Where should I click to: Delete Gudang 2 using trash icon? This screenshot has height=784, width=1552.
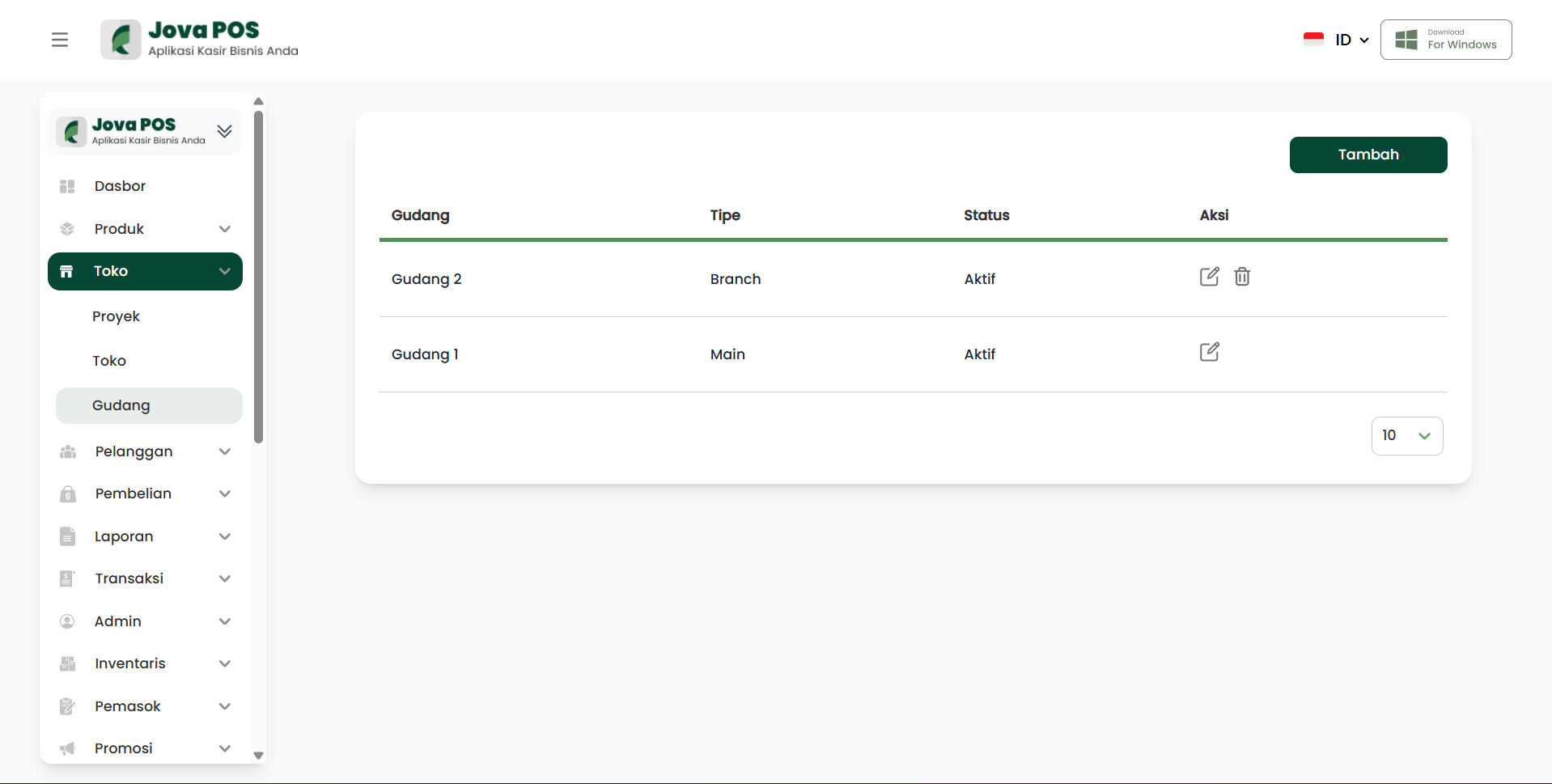(x=1242, y=277)
